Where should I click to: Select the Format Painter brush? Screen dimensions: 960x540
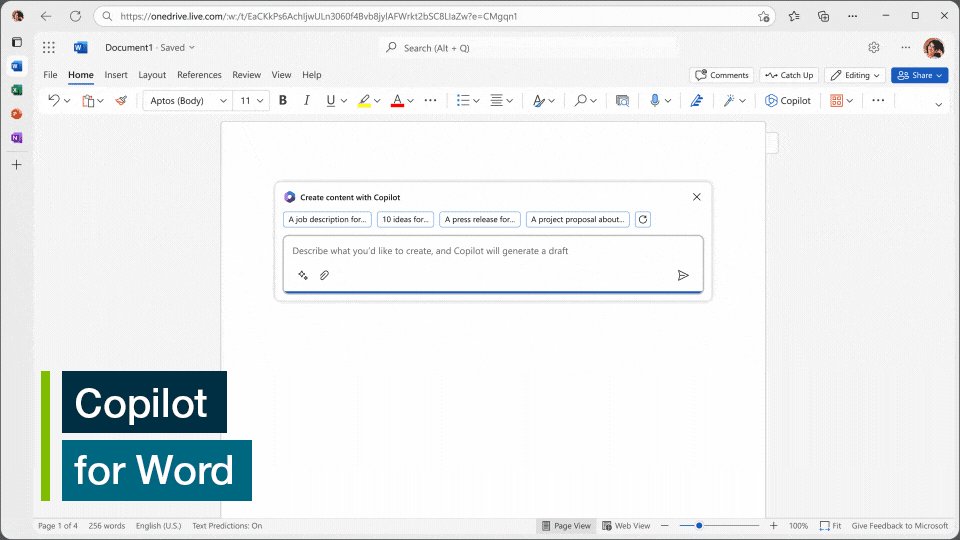click(x=121, y=100)
